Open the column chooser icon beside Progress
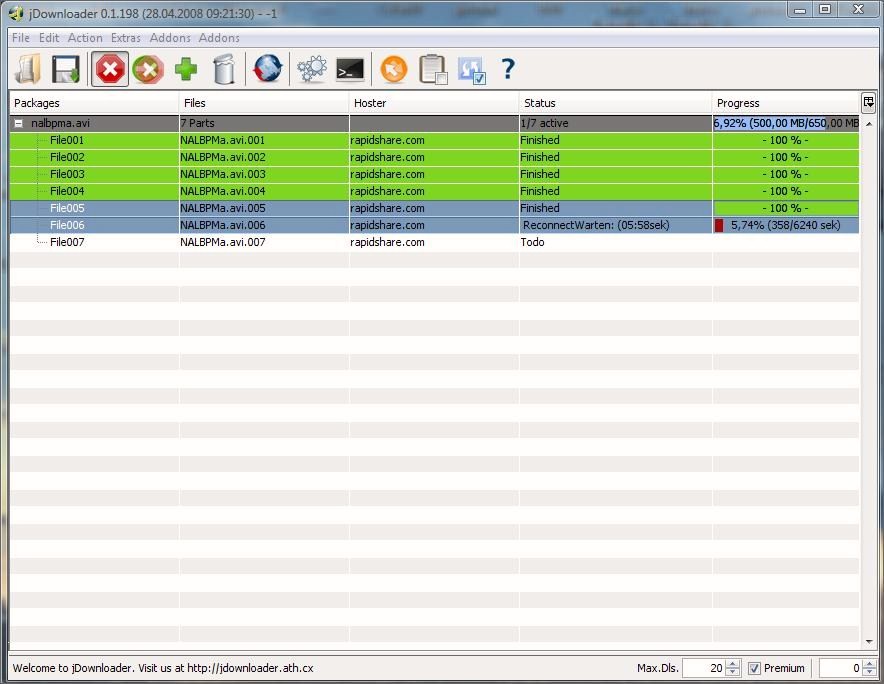The image size is (884, 684). coord(868,102)
